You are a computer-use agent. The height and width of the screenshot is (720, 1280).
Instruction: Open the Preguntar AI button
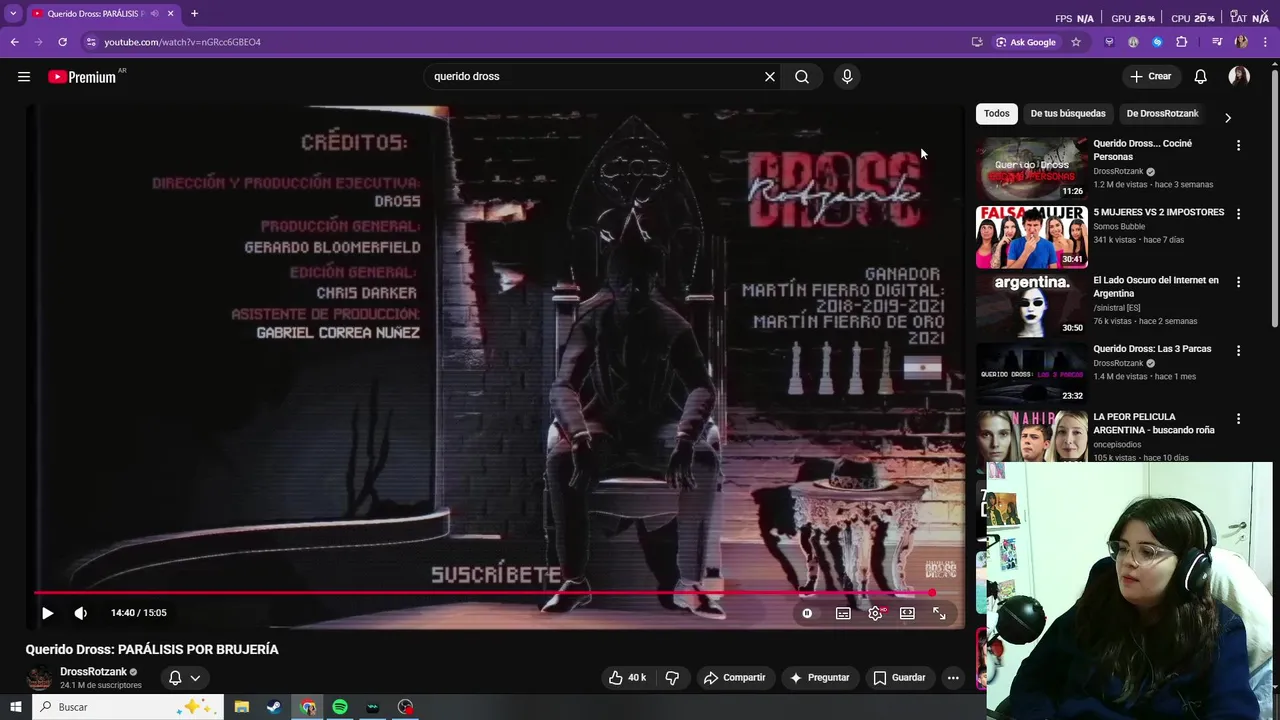(x=819, y=677)
